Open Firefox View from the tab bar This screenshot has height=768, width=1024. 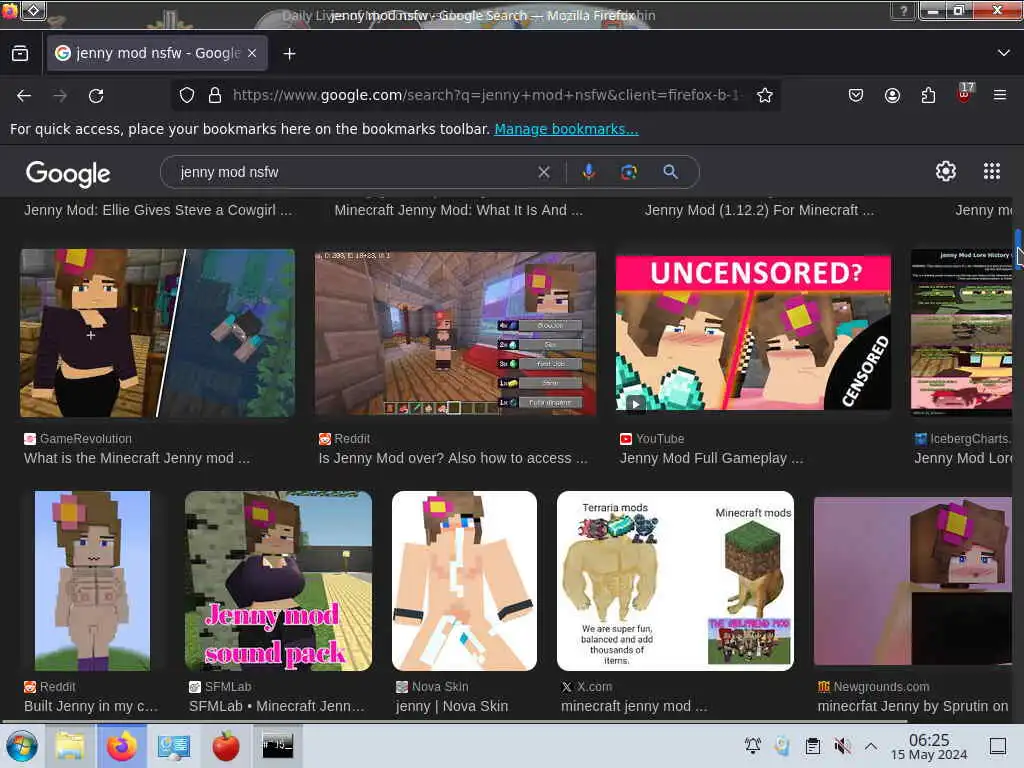tap(20, 54)
